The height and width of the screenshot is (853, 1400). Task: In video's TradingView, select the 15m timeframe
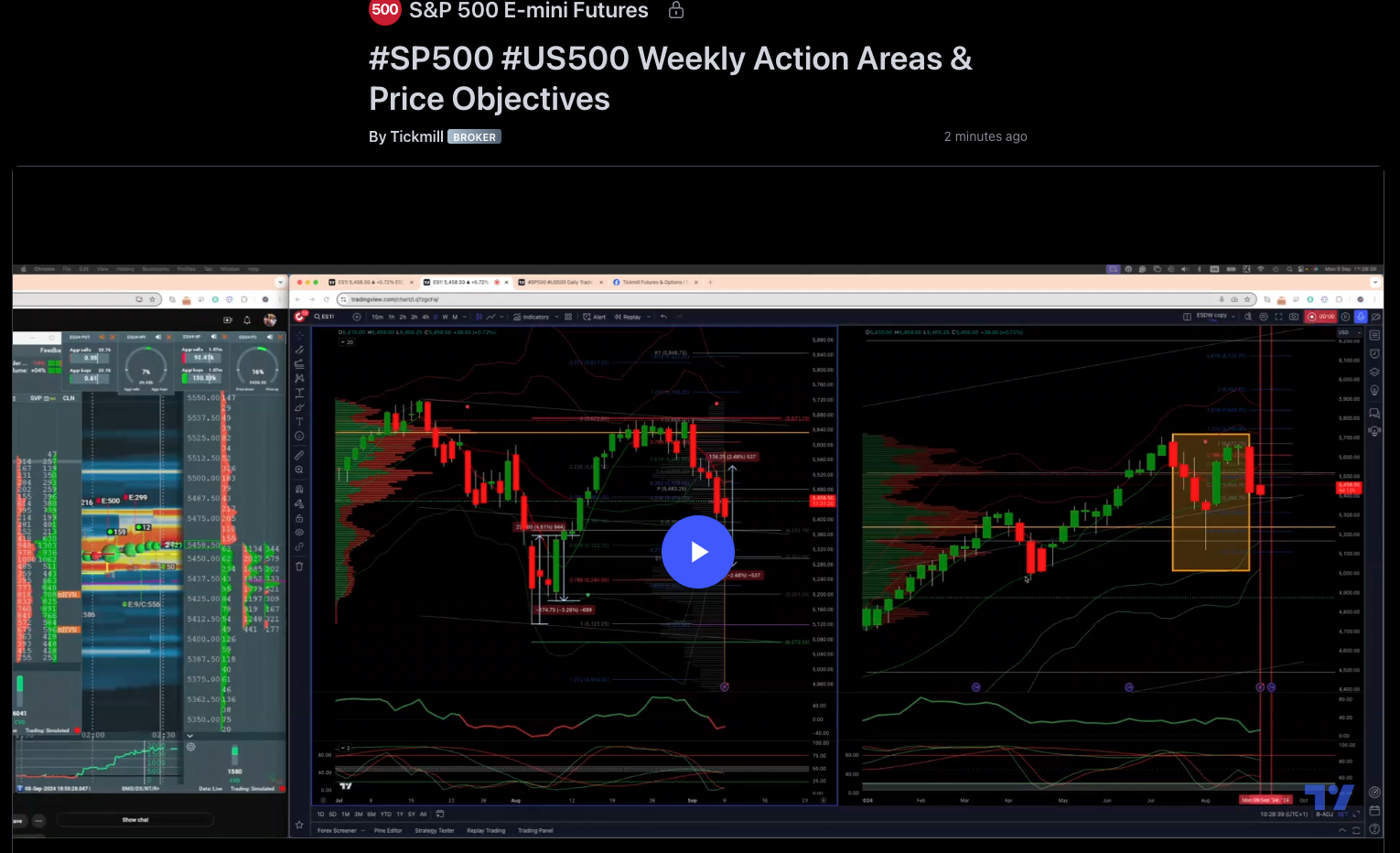377,317
